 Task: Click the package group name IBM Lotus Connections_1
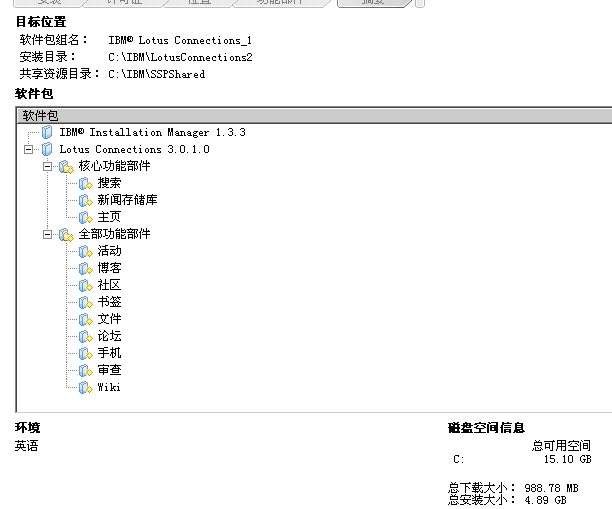(180, 40)
